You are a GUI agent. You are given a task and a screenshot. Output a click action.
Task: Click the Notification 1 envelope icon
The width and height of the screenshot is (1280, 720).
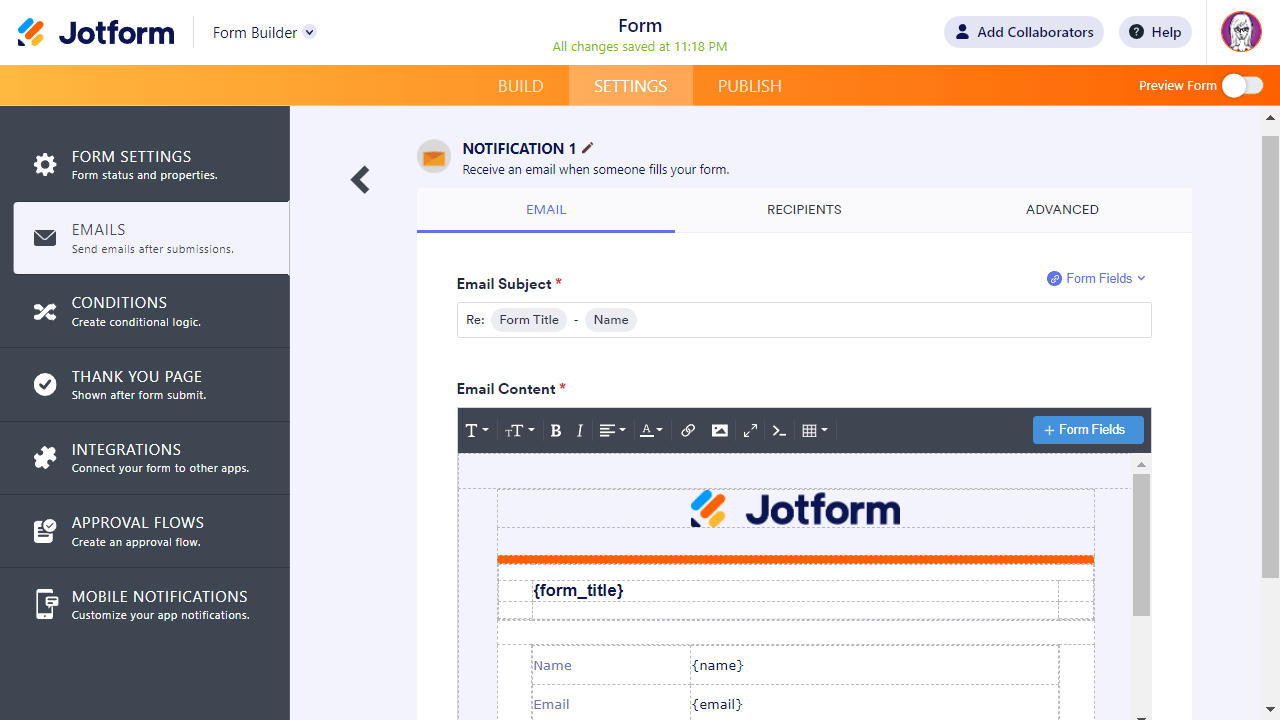(434, 157)
